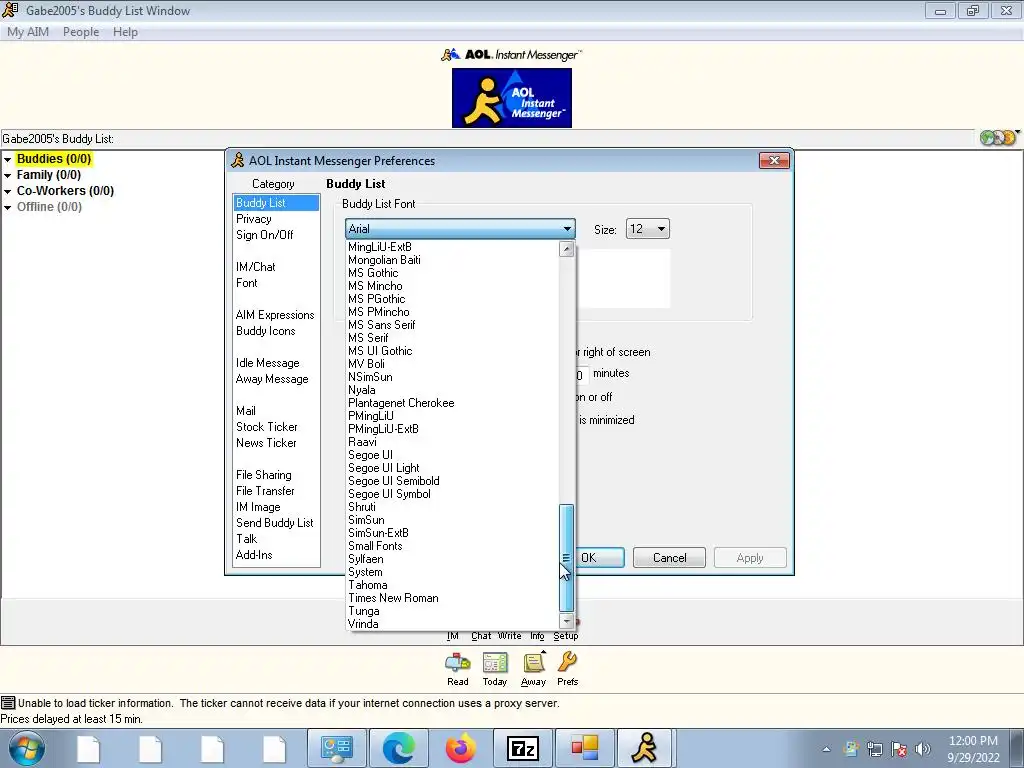The height and width of the screenshot is (768, 1024).
Task: Select the Send Buddy List category
Action: pos(274,522)
